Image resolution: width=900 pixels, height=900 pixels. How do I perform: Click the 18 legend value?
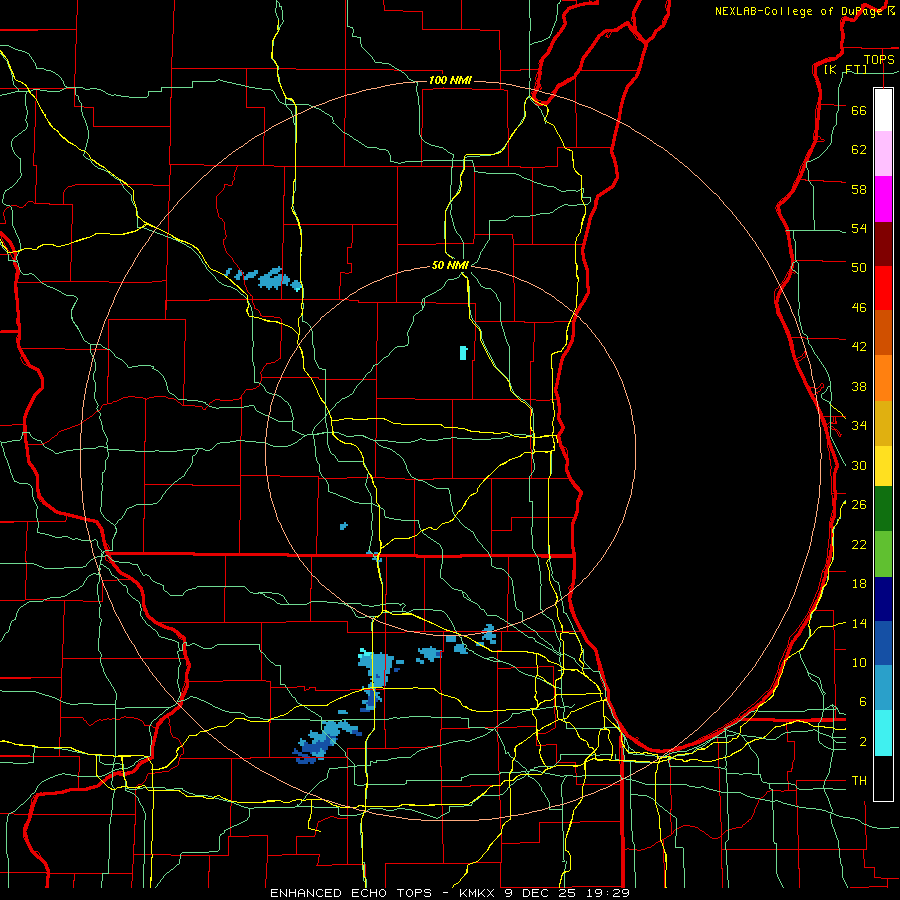[x=859, y=584]
